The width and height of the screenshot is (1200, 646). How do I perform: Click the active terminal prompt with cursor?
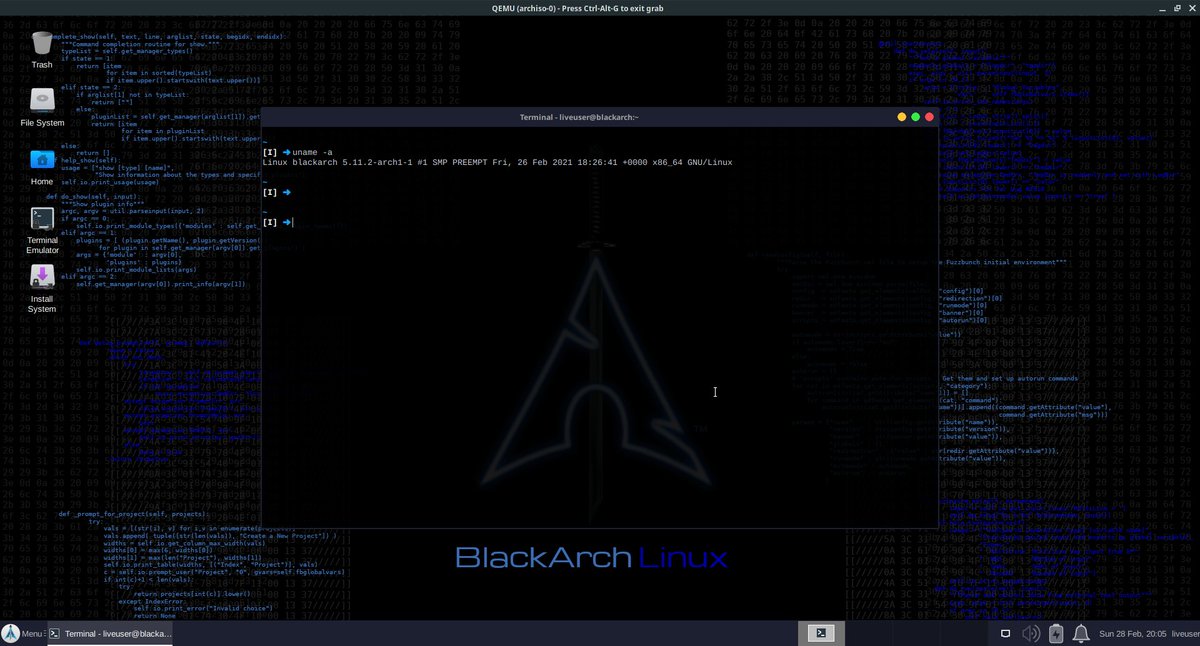pyautogui.click(x=279, y=222)
